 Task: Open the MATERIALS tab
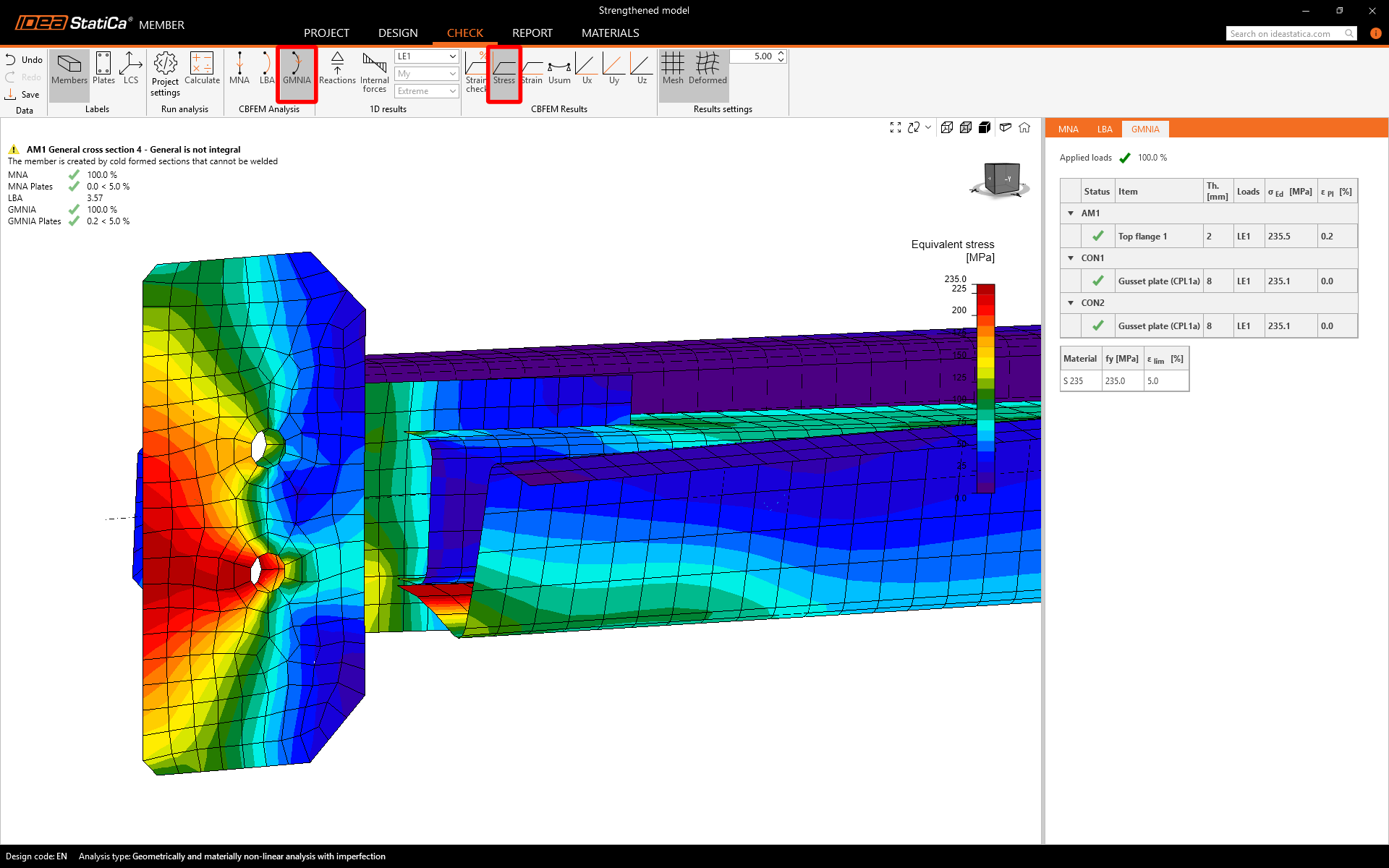point(610,33)
